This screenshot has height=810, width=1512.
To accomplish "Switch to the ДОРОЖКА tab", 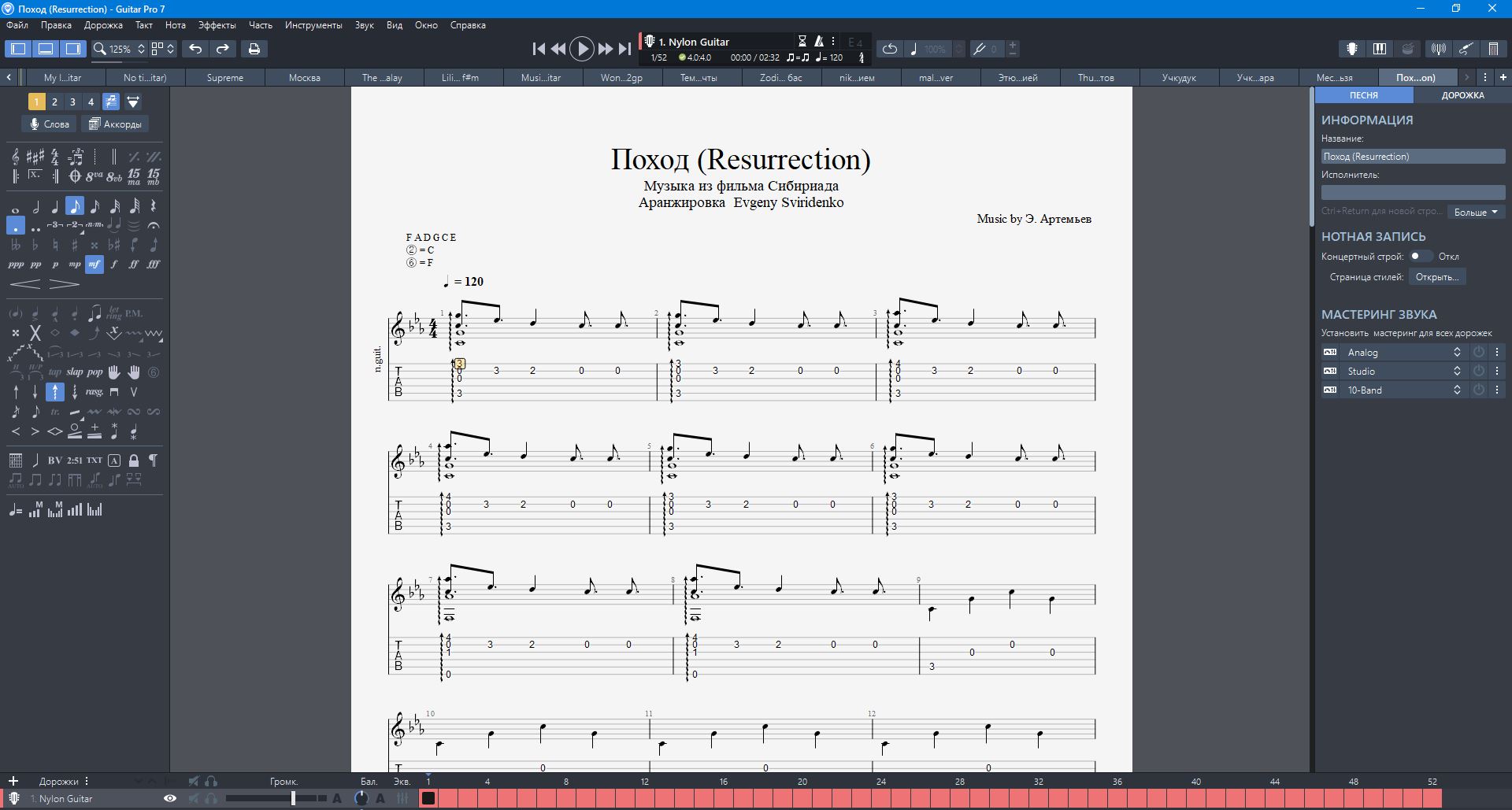I will coord(1462,95).
